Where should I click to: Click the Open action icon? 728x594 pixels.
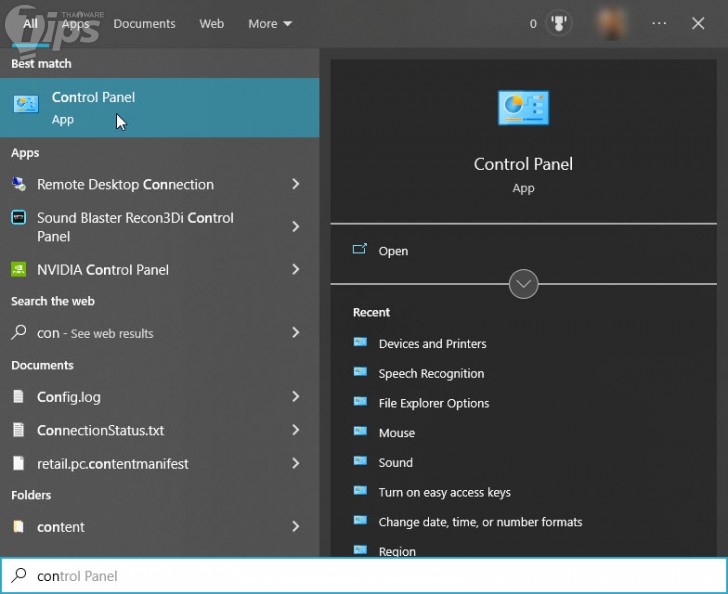(360, 249)
